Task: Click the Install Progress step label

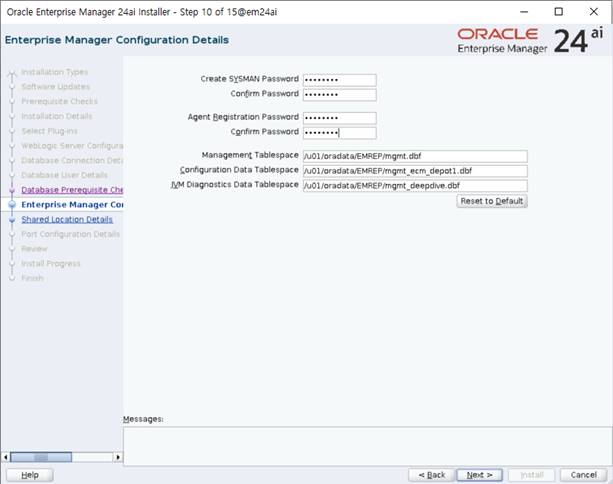Action: pyautogui.click(x=50, y=264)
